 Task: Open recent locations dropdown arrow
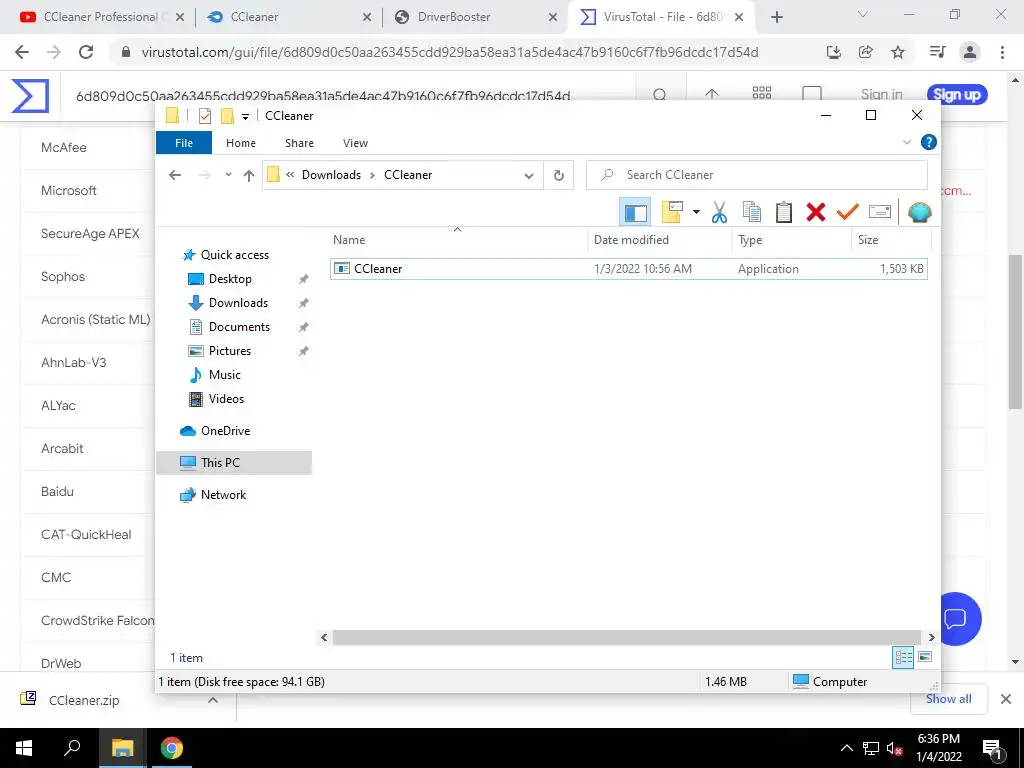228,175
